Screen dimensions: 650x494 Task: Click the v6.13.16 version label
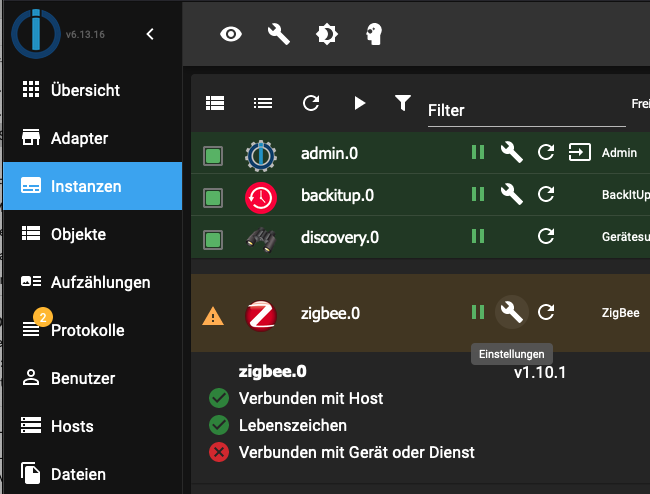point(85,34)
